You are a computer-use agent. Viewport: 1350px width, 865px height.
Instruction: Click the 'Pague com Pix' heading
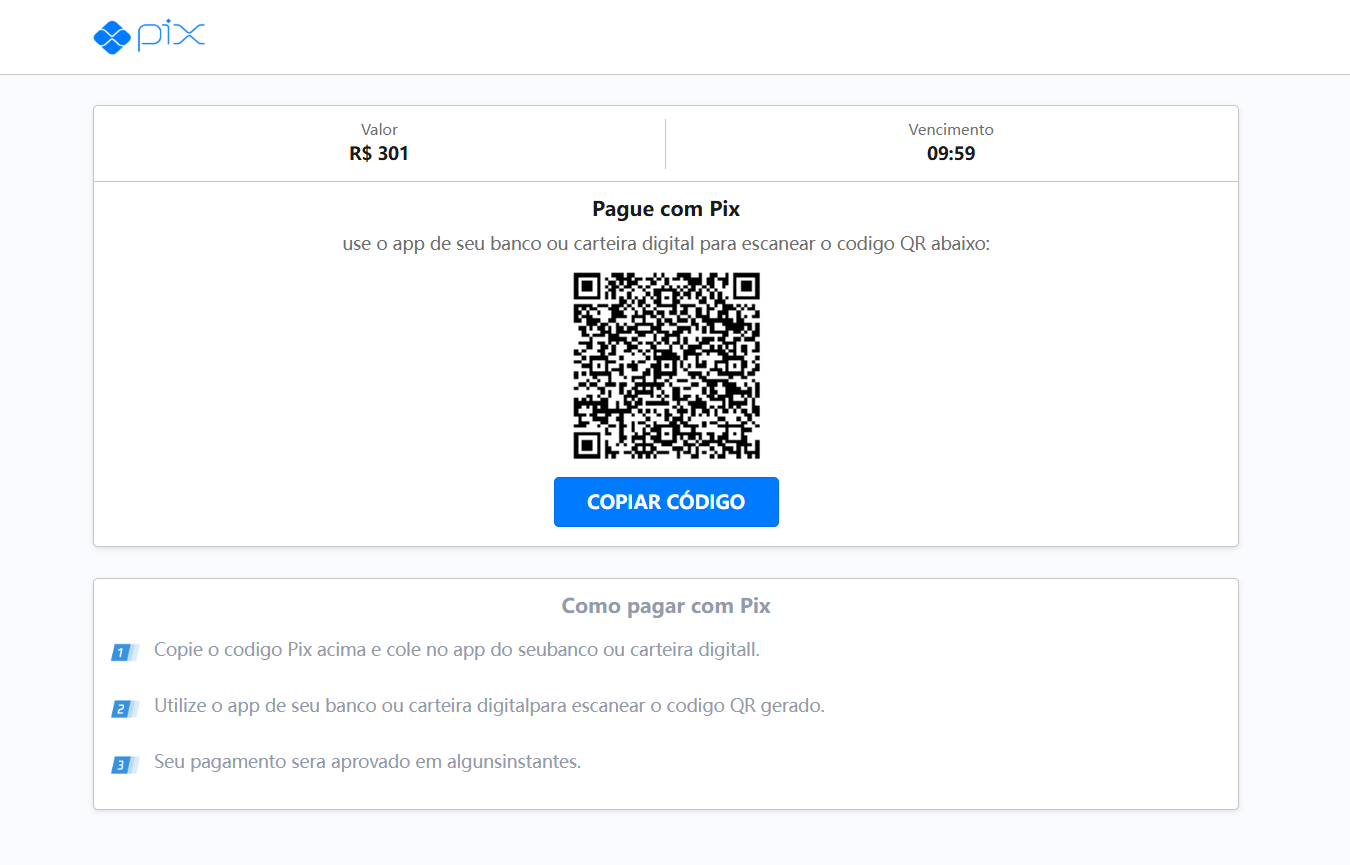[666, 209]
